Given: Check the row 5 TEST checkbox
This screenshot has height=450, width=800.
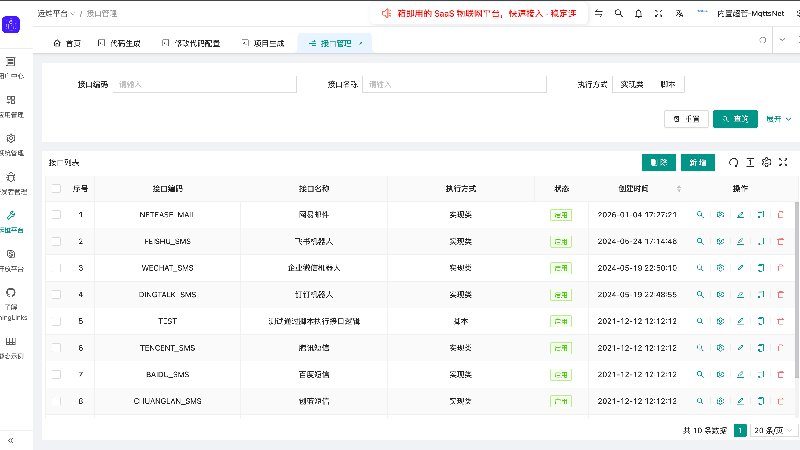Looking at the screenshot, I should pyautogui.click(x=56, y=321).
